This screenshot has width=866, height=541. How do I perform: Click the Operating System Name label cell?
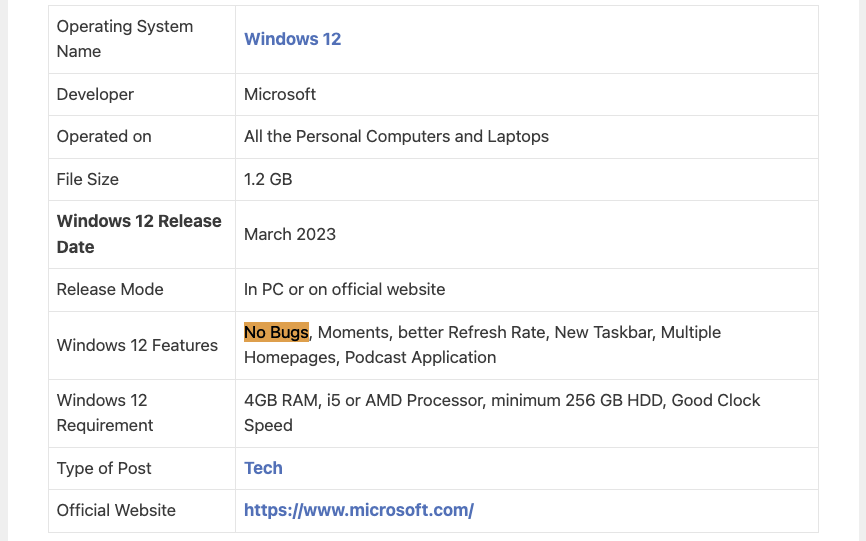click(x=125, y=39)
